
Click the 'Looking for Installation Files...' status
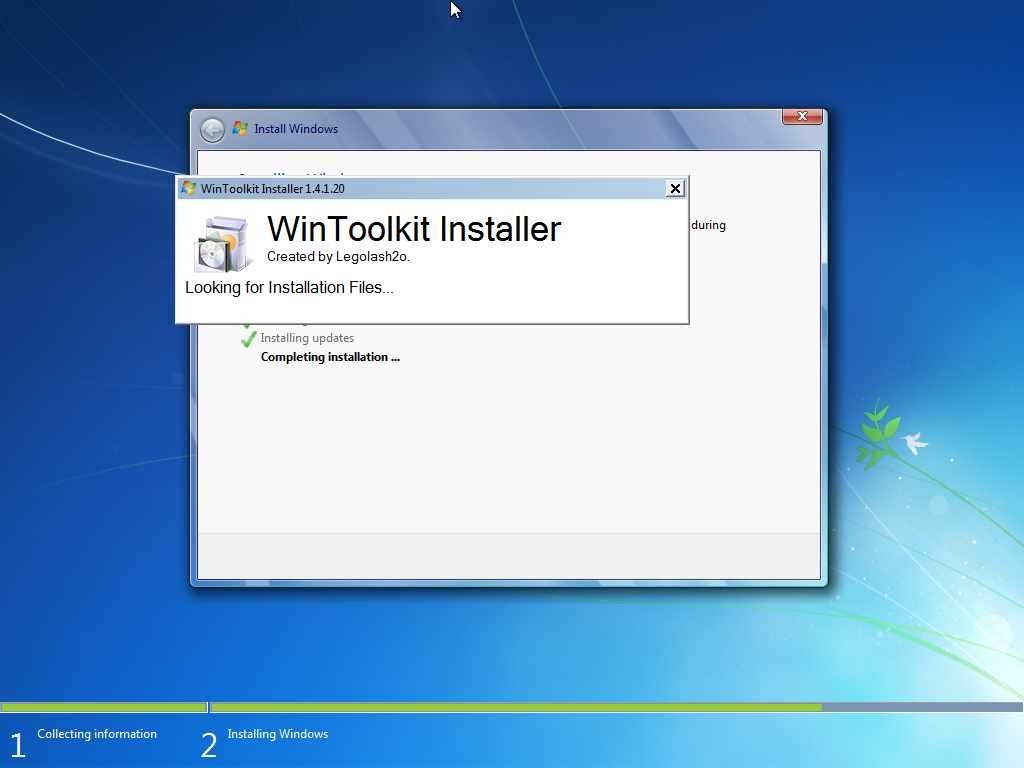[x=289, y=287]
